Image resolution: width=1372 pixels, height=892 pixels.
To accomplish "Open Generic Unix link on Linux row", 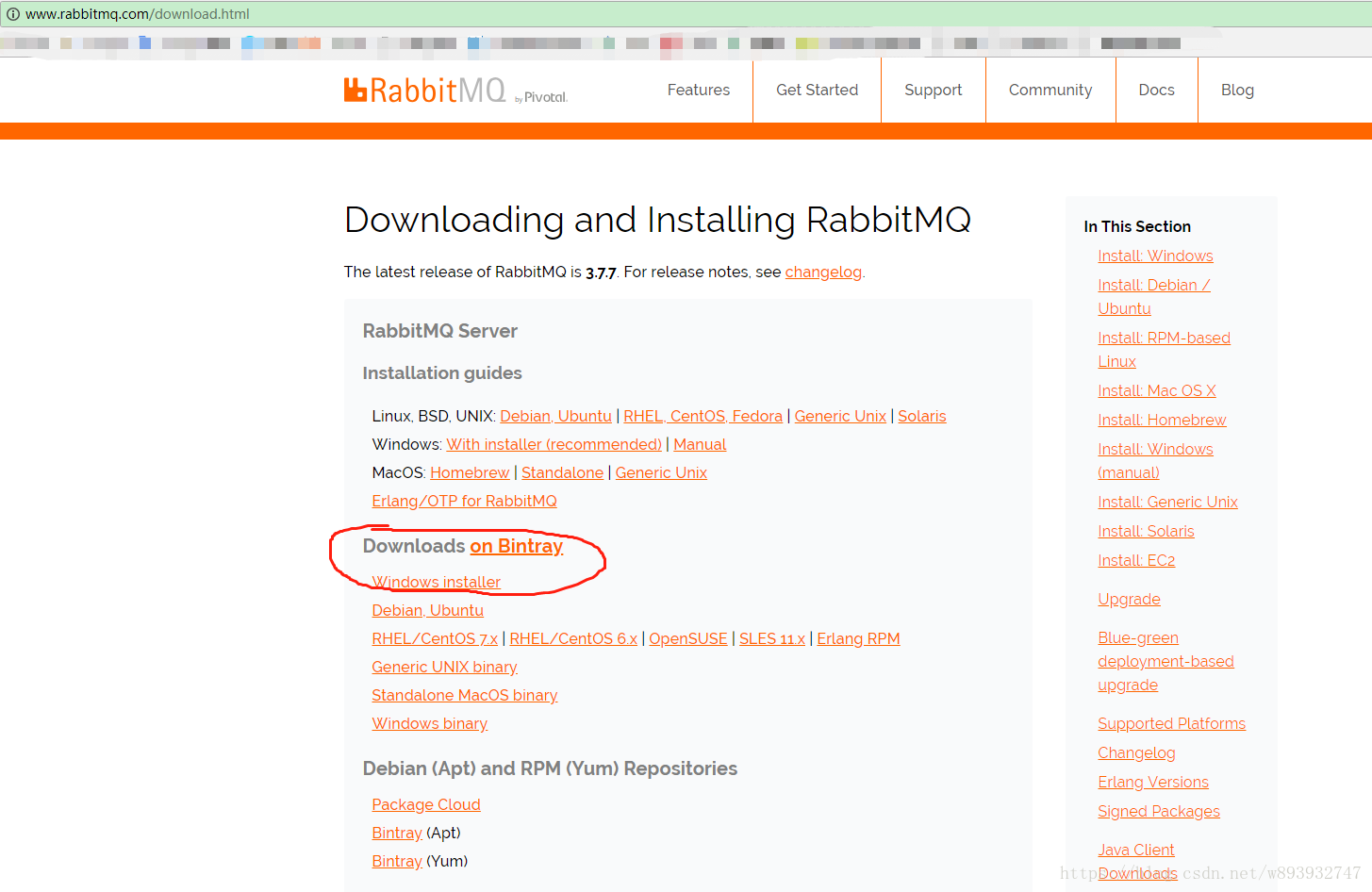I will point(840,416).
